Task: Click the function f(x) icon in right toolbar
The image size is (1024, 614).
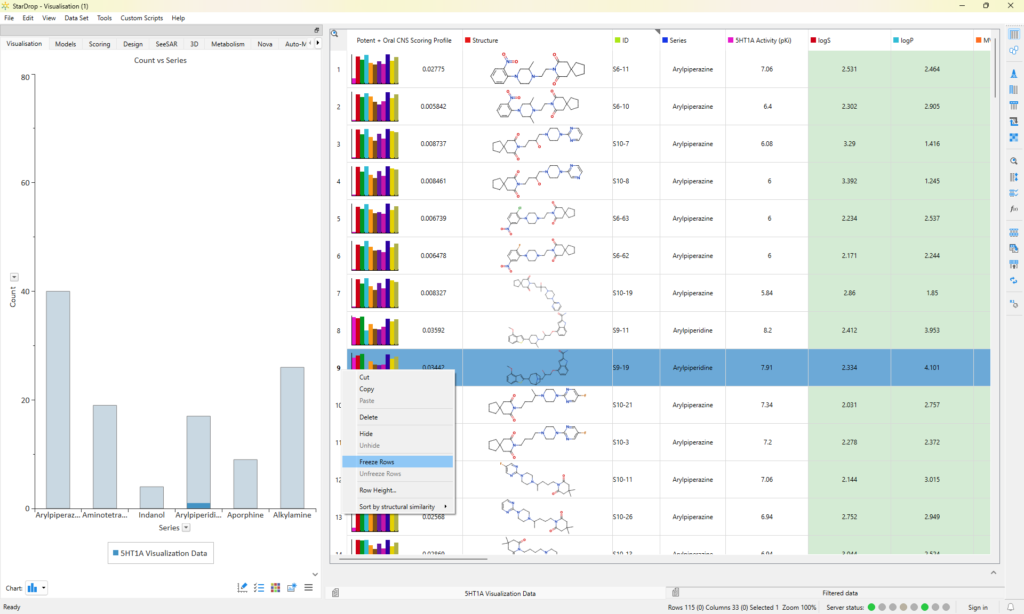Action: (1014, 208)
